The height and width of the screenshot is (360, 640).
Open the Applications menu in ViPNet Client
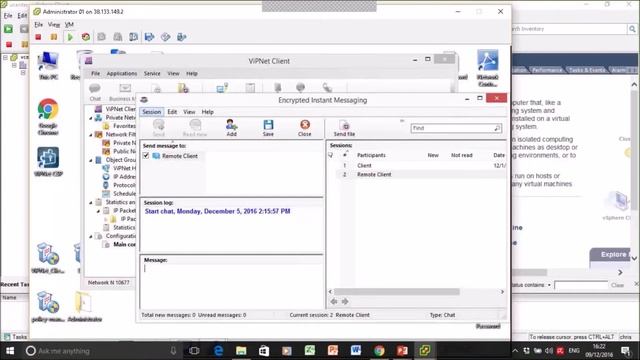tap(122, 73)
